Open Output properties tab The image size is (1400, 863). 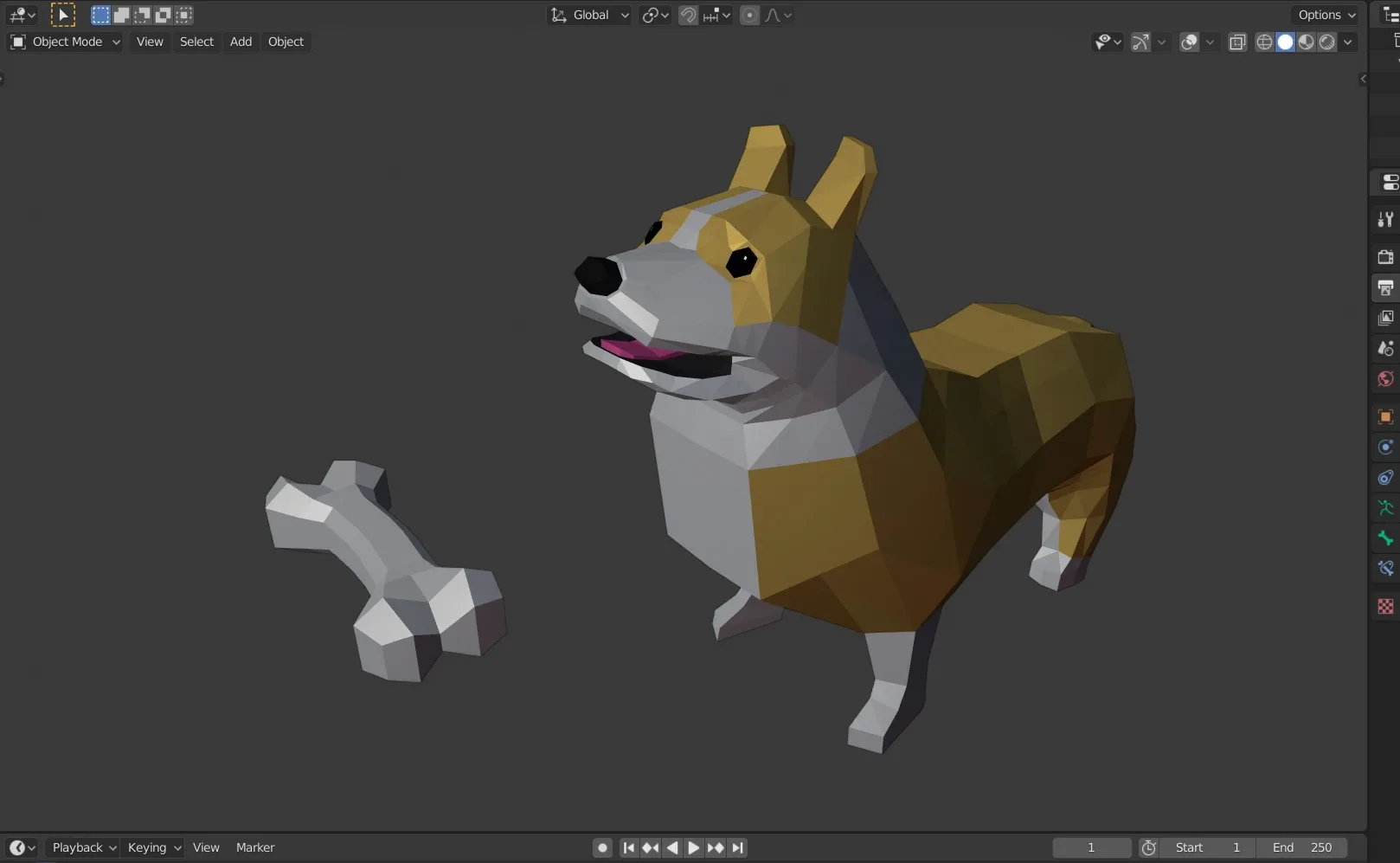point(1385,287)
